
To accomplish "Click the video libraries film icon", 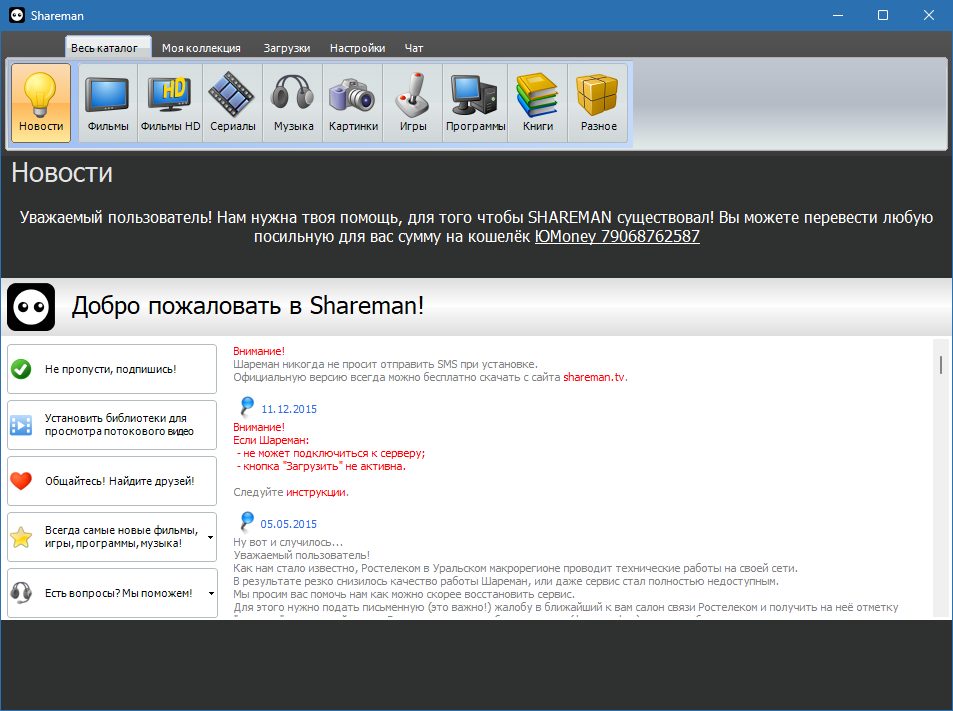I will coord(21,425).
